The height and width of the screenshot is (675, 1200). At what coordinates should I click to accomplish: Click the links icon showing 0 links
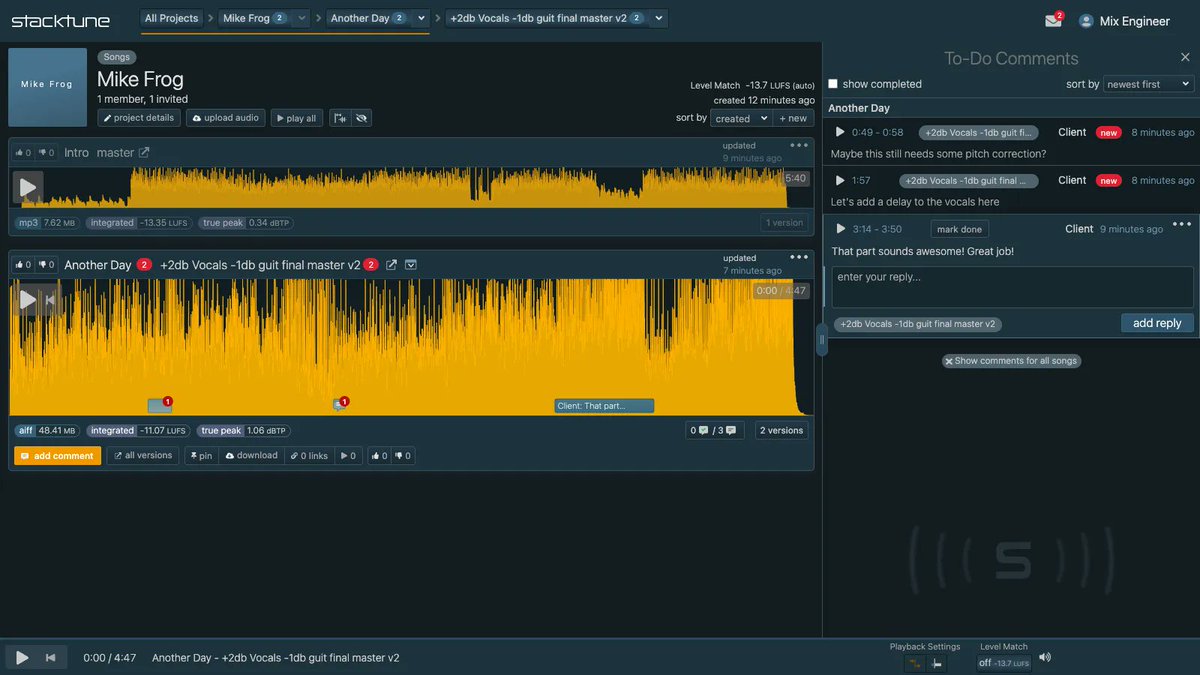[308, 455]
